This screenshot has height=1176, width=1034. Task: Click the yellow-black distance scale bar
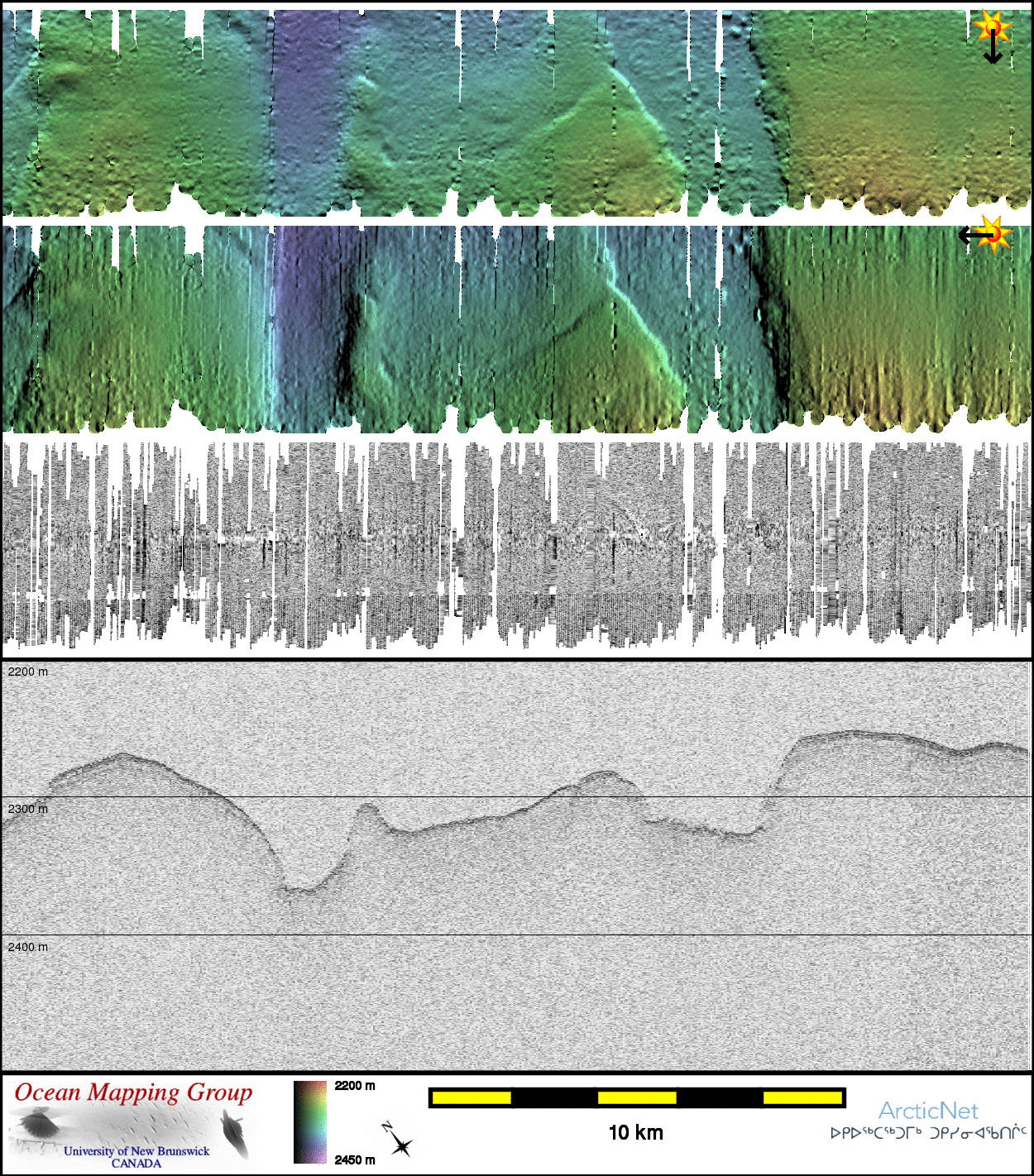(x=636, y=1097)
